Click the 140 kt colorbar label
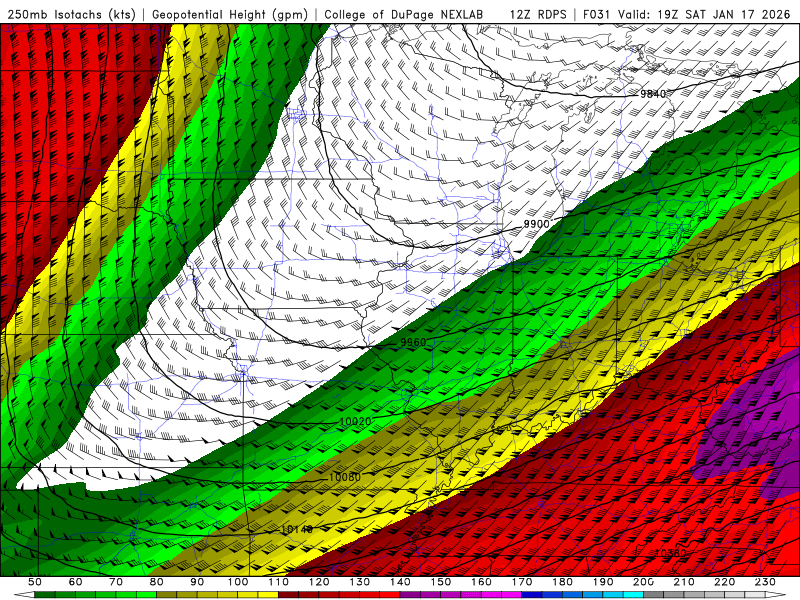The image size is (800, 600). point(400,582)
